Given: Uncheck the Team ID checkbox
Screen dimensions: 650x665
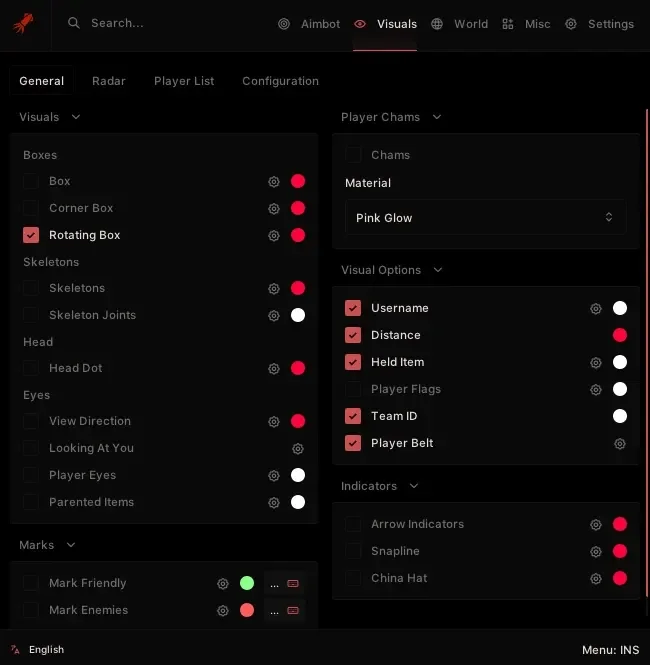Looking at the screenshot, I should (353, 416).
